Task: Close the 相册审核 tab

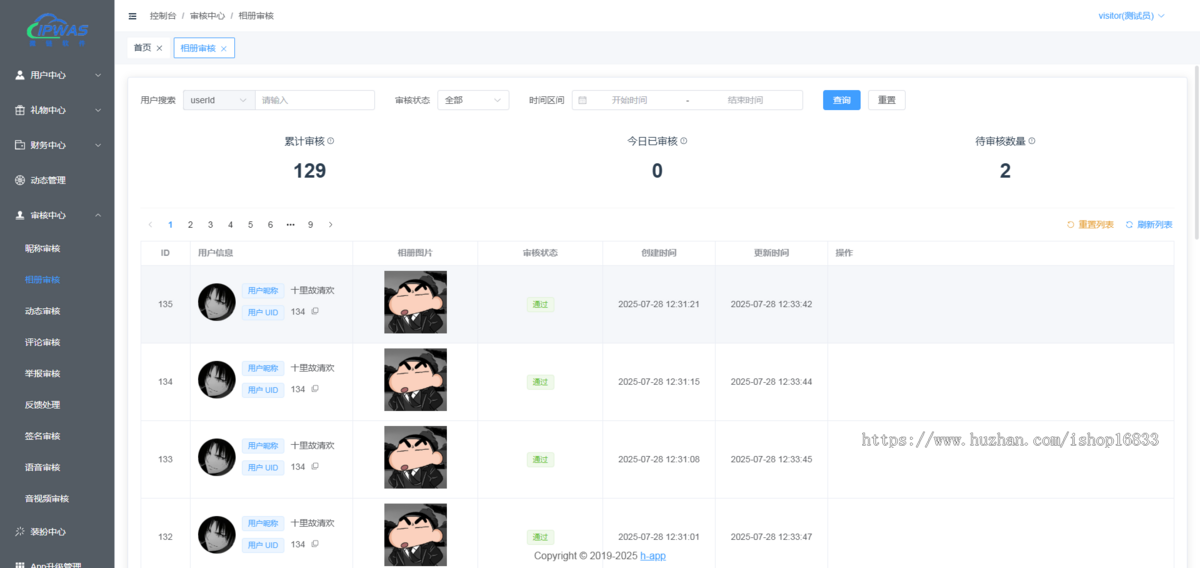Action: click(x=223, y=48)
